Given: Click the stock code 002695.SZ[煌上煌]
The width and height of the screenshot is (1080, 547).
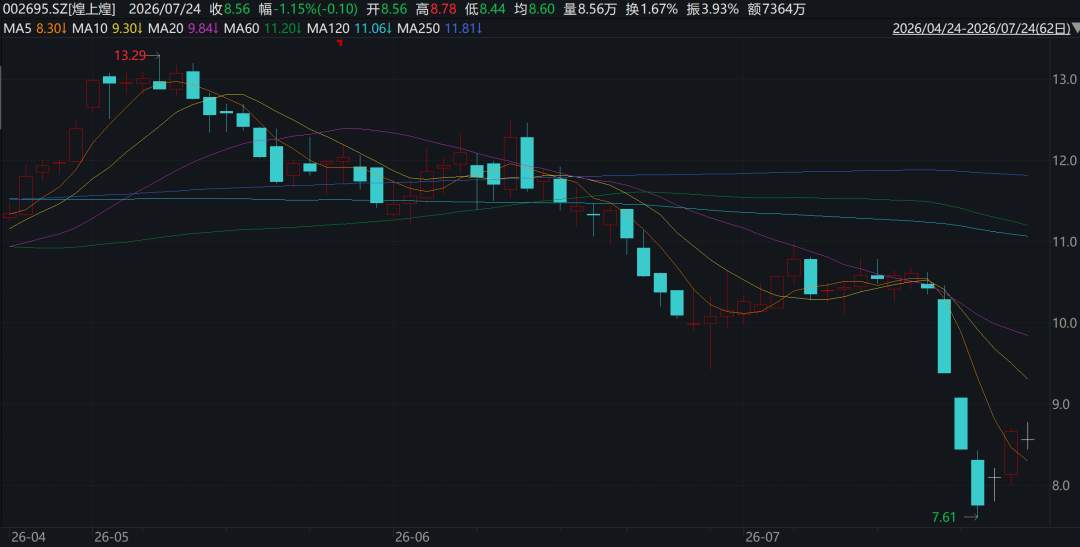Looking at the screenshot, I should 60,9.
